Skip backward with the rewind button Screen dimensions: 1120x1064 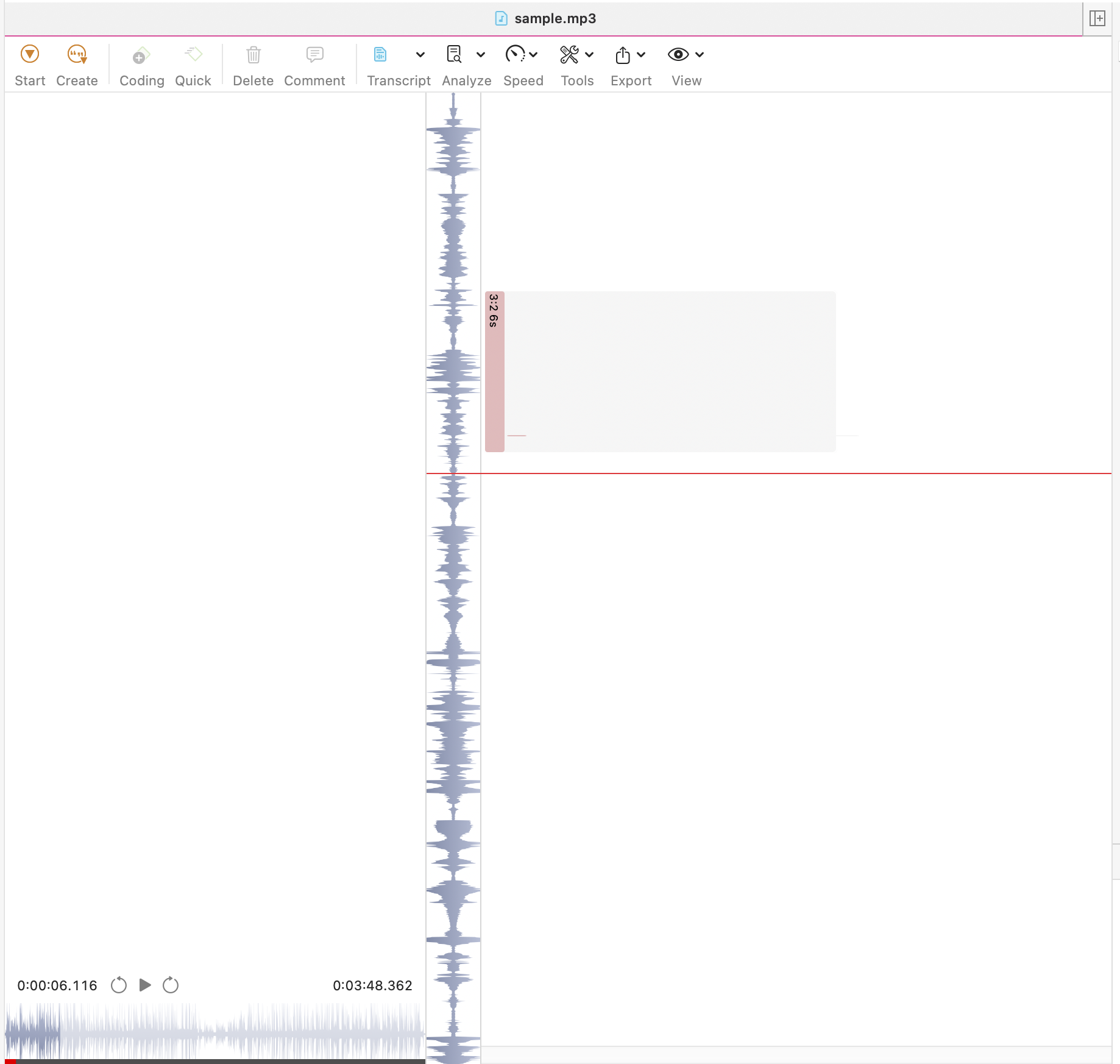click(119, 985)
